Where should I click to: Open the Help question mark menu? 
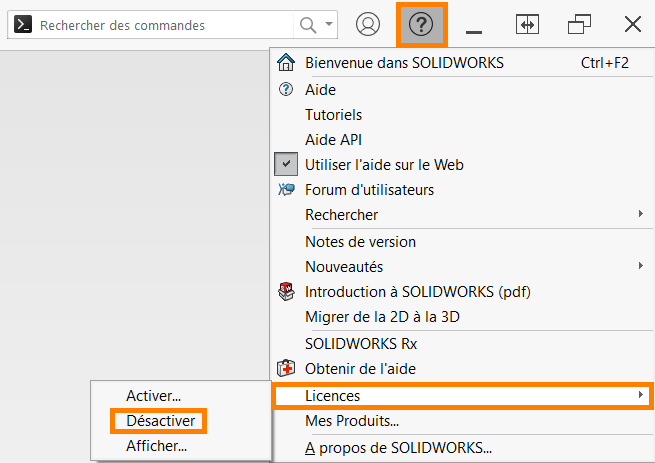point(421,25)
